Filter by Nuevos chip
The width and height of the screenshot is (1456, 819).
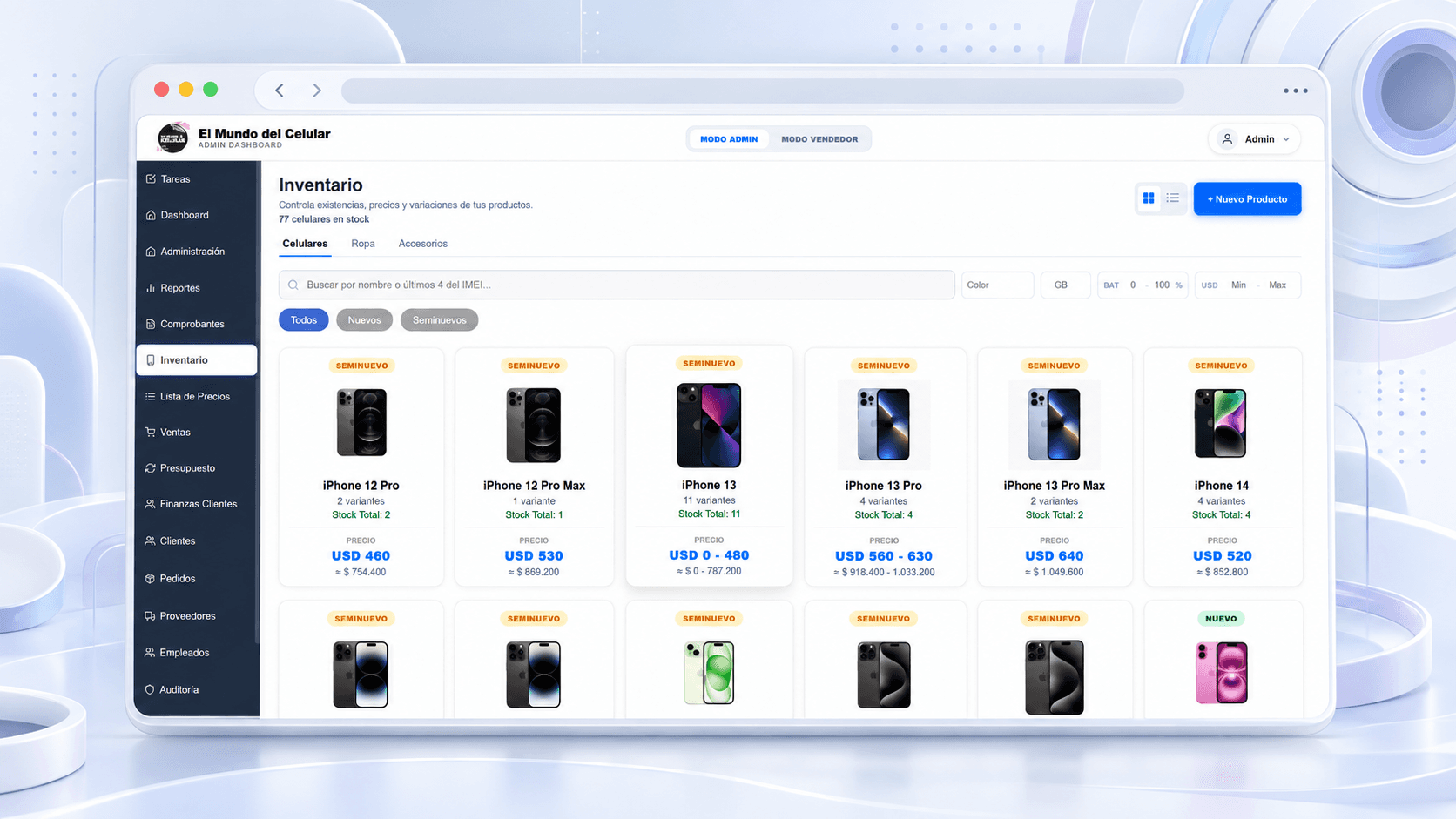[x=364, y=320]
